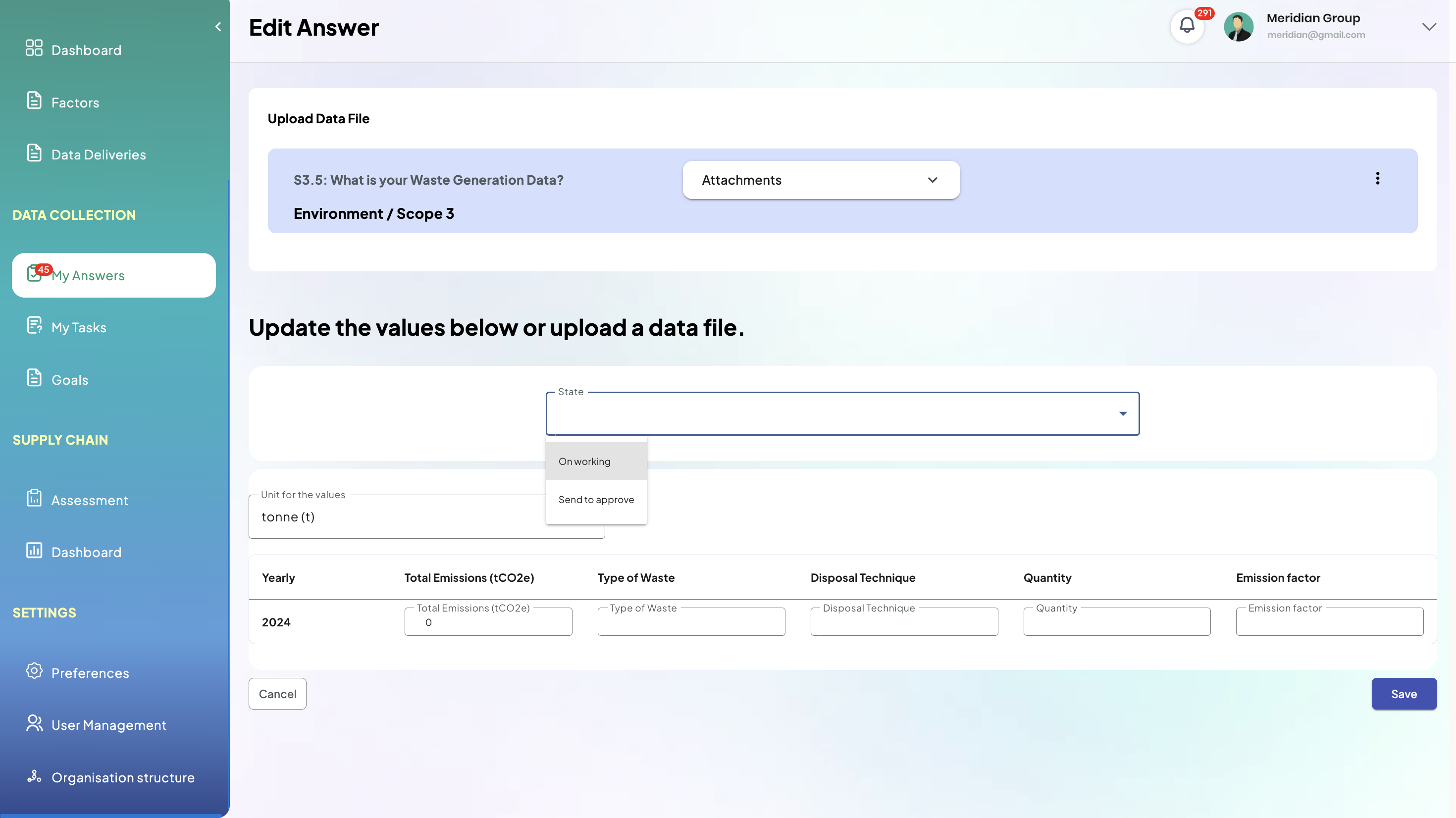Select the Send to approve option
Image resolution: width=1456 pixels, height=818 pixels.
596,500
